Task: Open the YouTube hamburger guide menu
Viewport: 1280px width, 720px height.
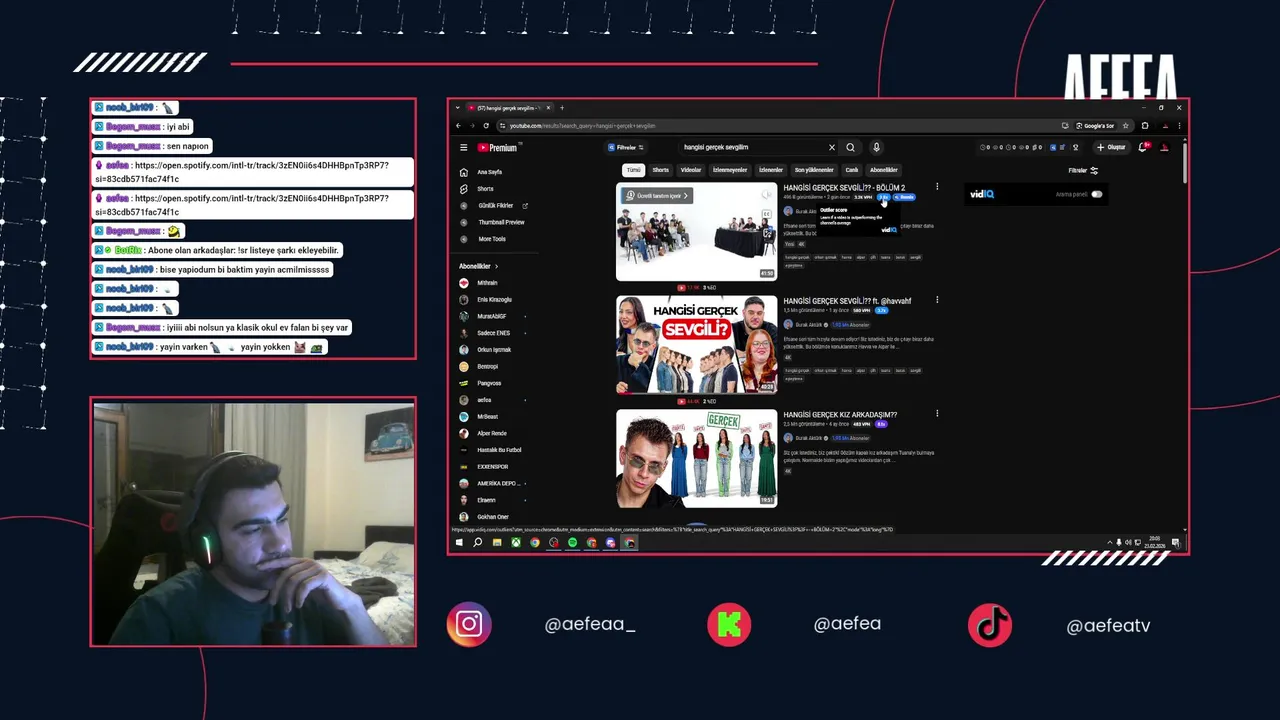Action: coord(463,147)
